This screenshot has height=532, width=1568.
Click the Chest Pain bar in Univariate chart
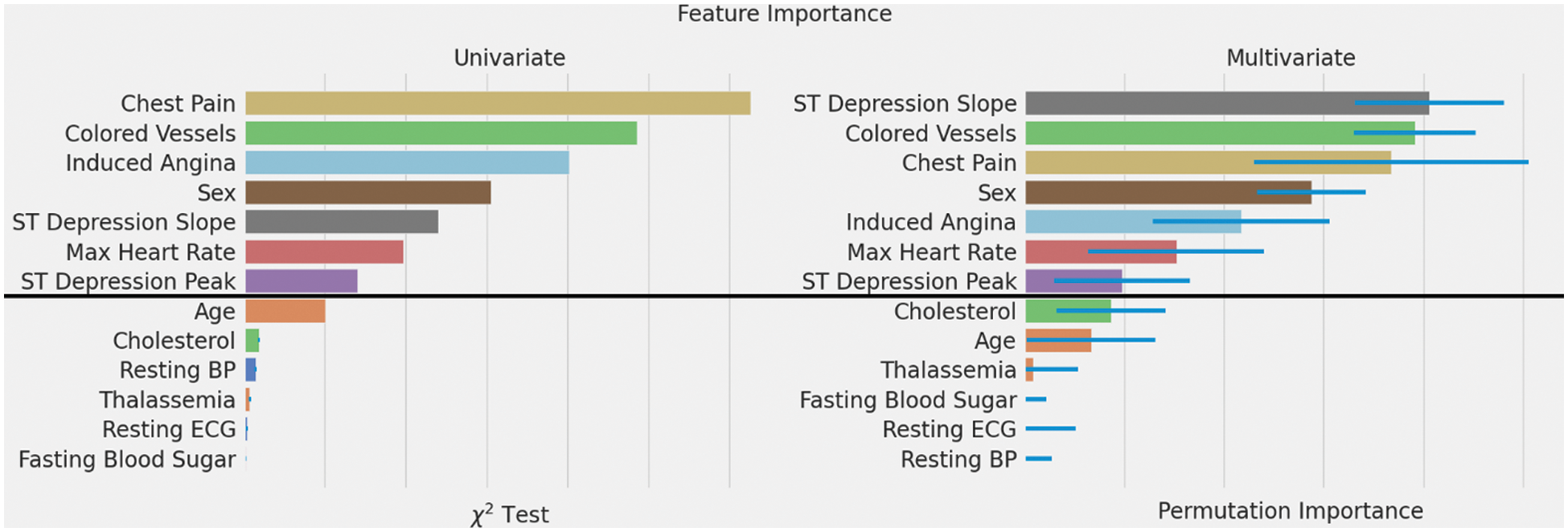[498, 103]
